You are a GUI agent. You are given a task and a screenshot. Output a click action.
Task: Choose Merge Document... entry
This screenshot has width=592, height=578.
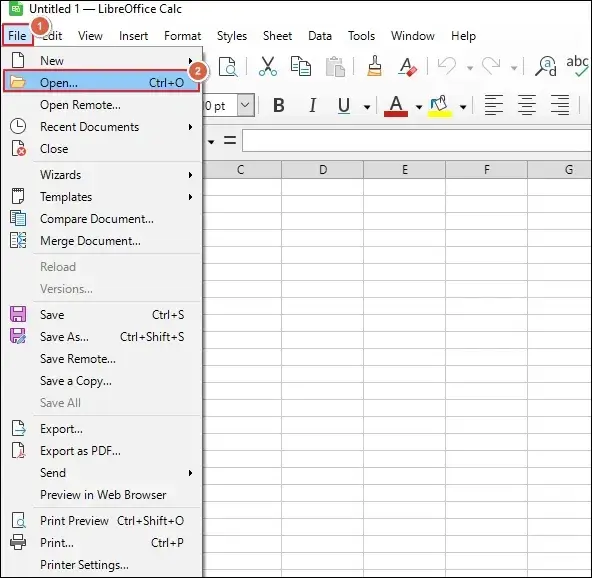102,241
